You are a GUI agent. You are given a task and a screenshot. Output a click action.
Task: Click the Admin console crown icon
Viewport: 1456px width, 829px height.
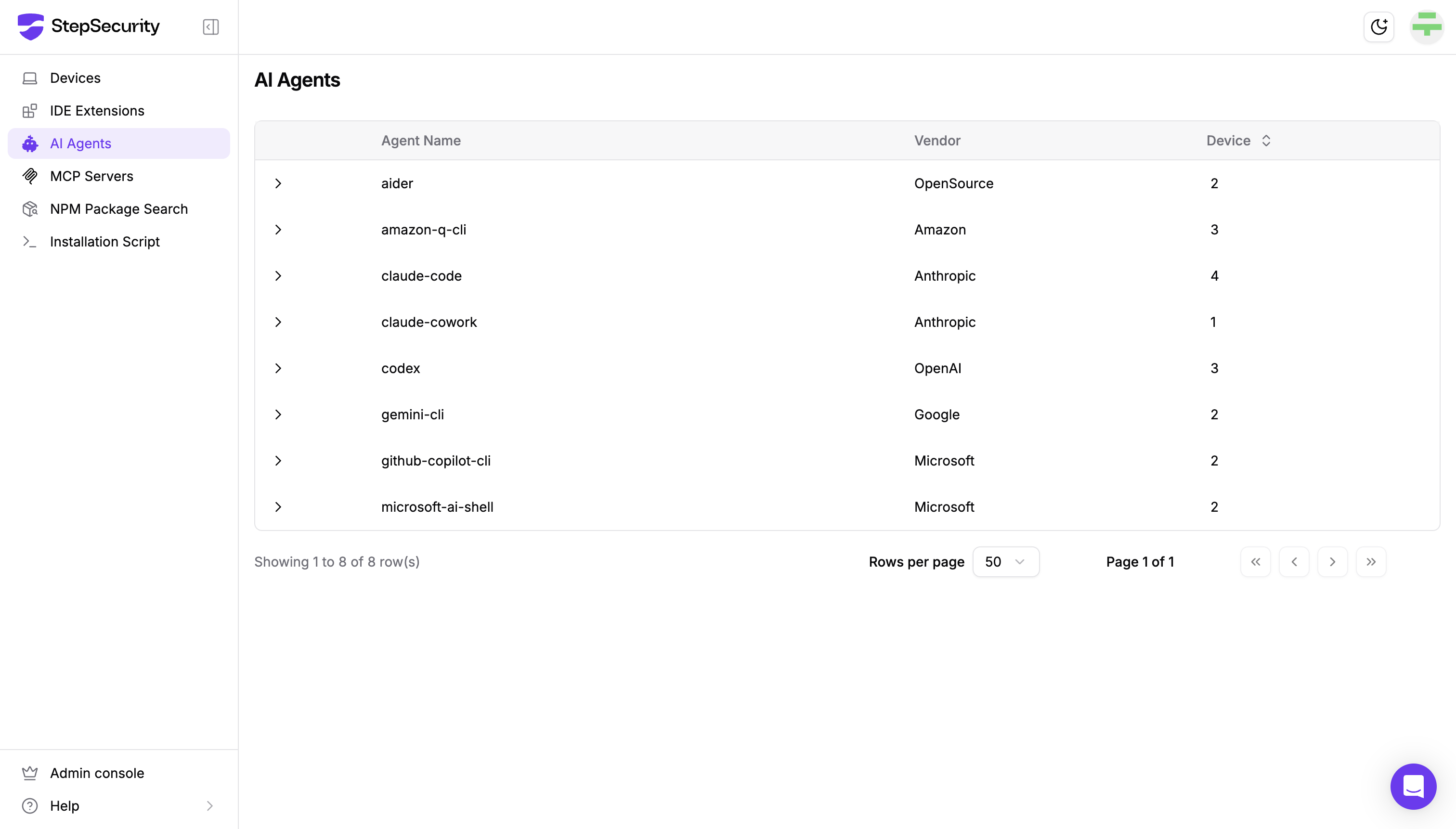(29, 773)
